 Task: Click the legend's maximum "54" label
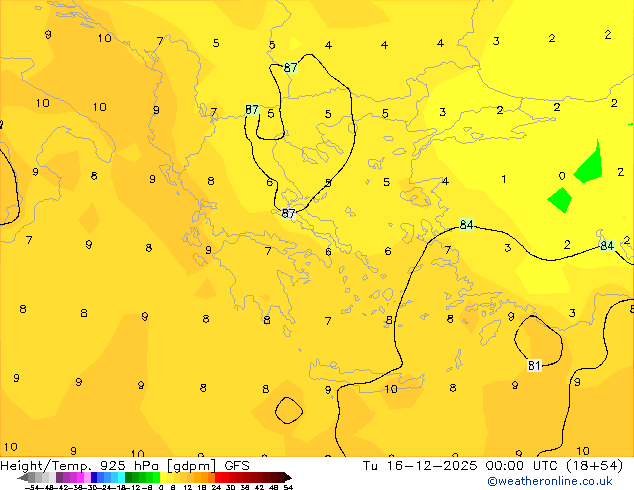288,487
